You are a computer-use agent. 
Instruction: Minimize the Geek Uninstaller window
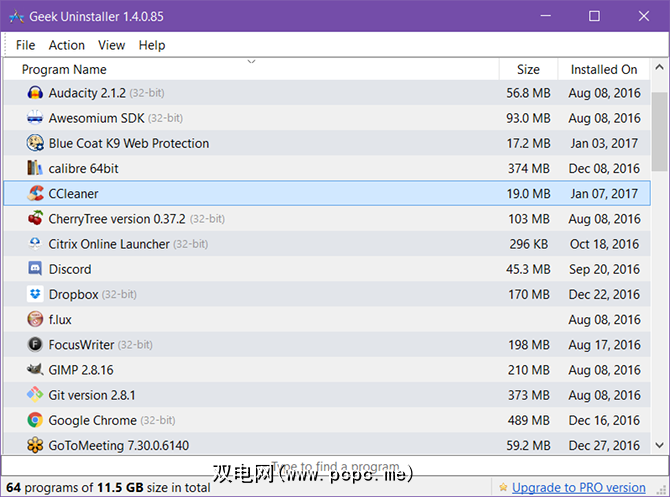(545, 16)
